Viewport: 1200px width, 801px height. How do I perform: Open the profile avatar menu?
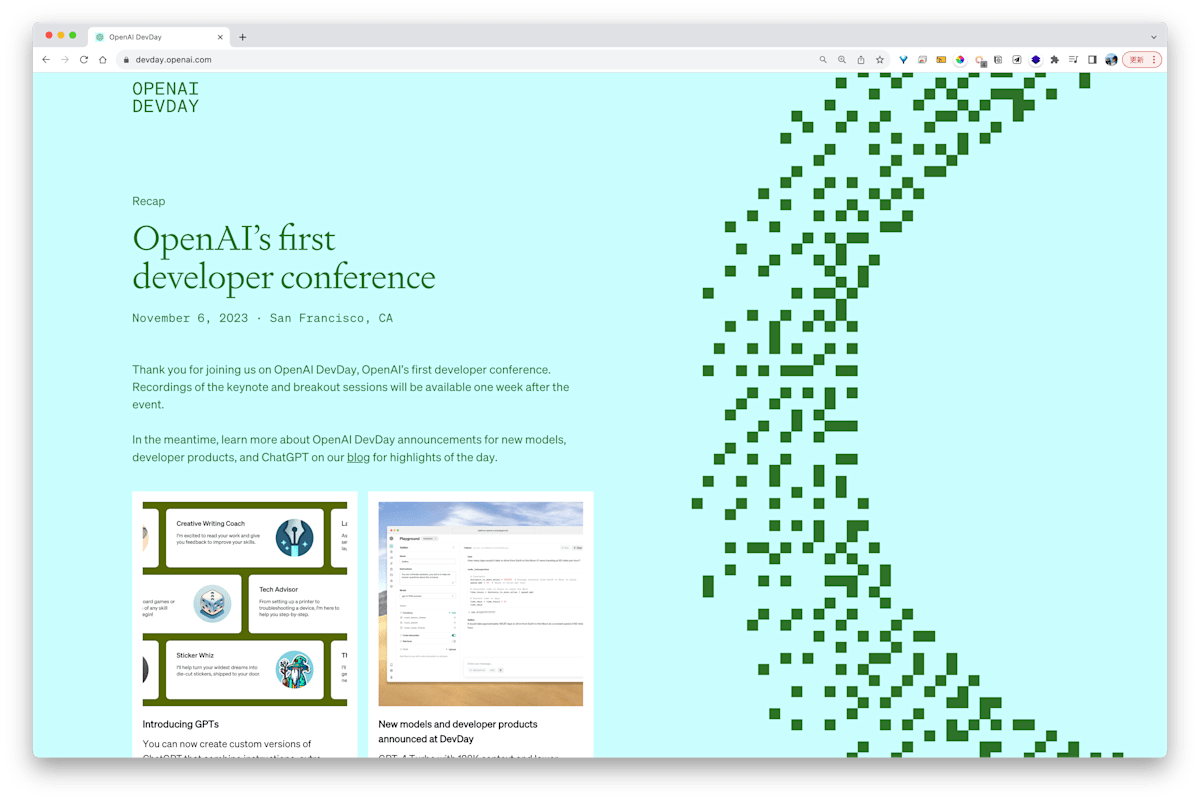pos(1111,60)
